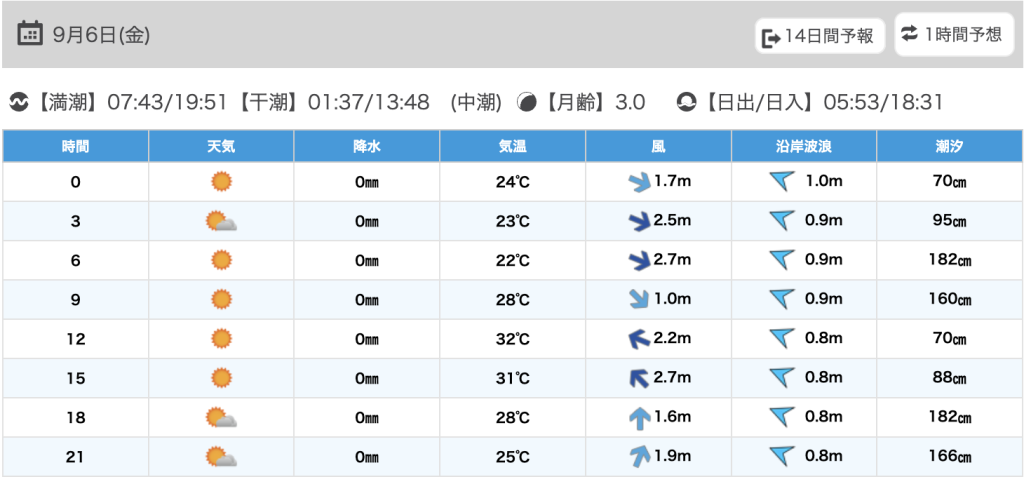Click the wave direction icon at hour 21
This screenshot has width=1024, height=477.
pyautogui.click(x=782, y=457)
